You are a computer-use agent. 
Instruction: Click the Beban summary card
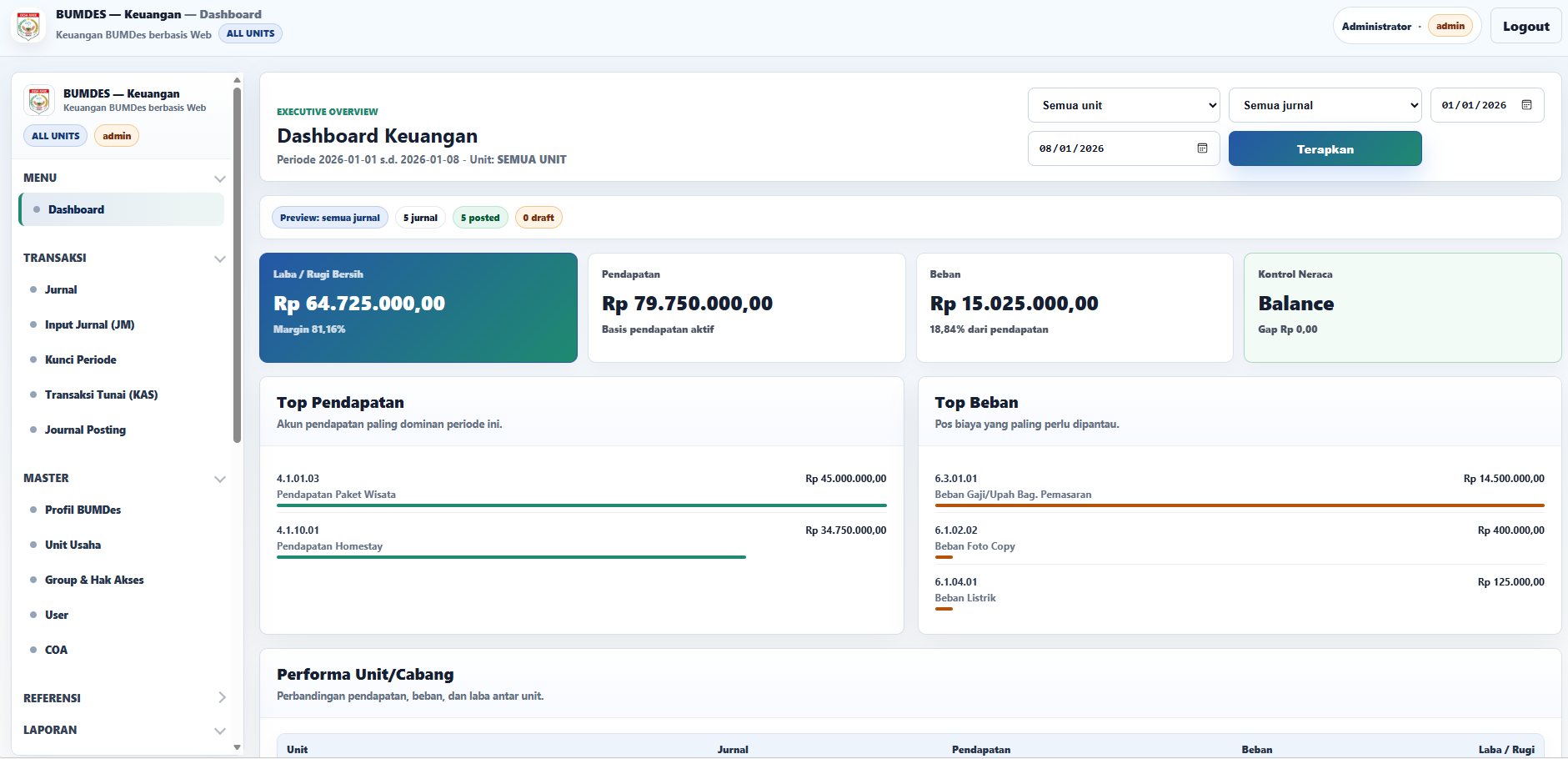pyautogui.click(x=1075, y=308)
